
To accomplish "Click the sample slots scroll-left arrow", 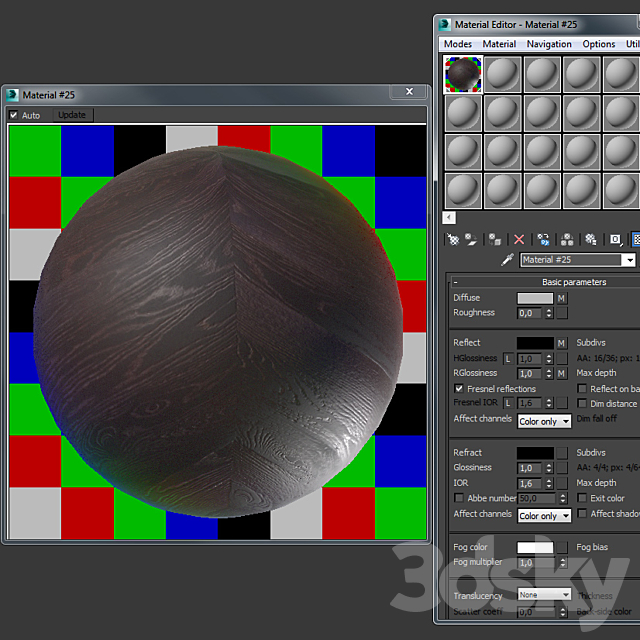I will click(449, 218).
